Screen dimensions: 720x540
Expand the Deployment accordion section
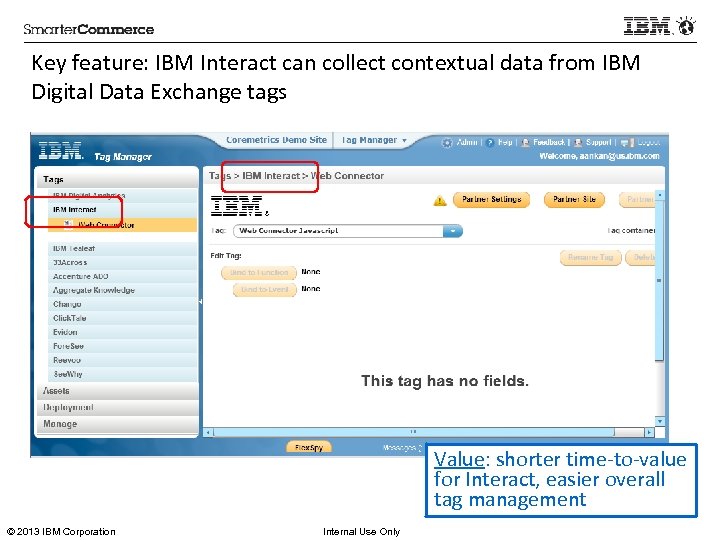point(118,407)
